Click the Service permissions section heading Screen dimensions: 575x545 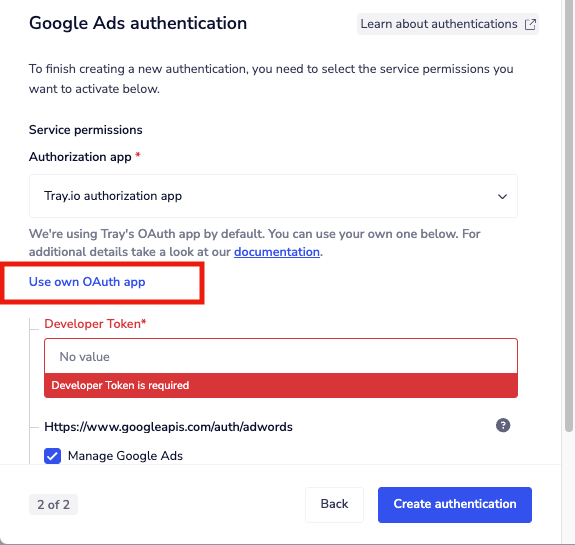(85, 130)
